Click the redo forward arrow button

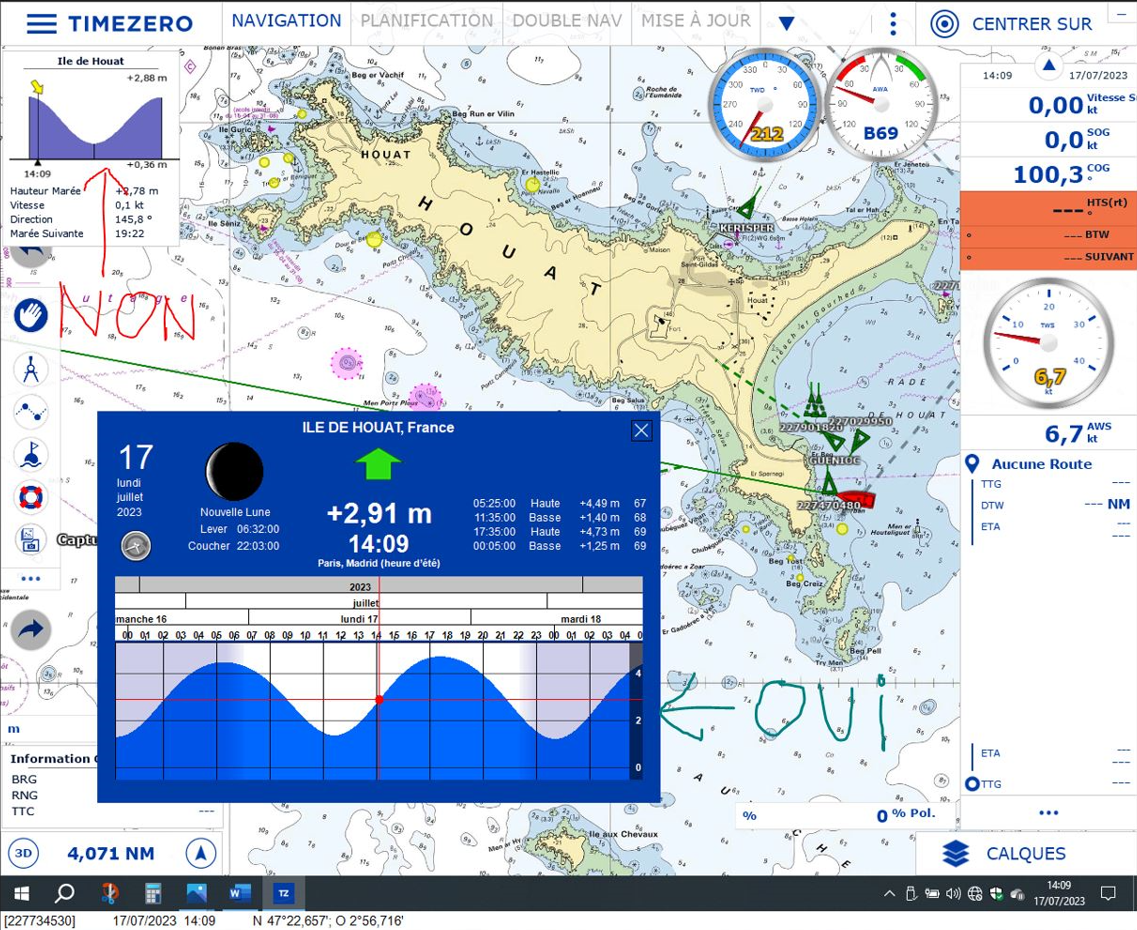(30, 629)
